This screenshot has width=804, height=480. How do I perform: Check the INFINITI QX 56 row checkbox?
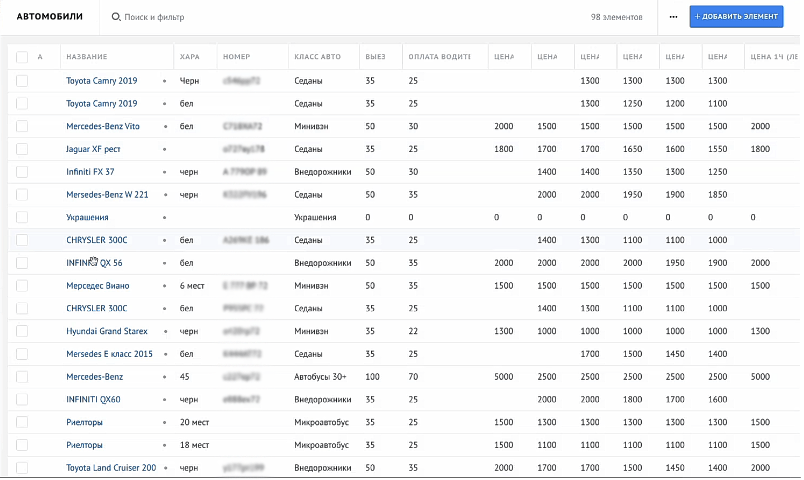click(22, 263)
